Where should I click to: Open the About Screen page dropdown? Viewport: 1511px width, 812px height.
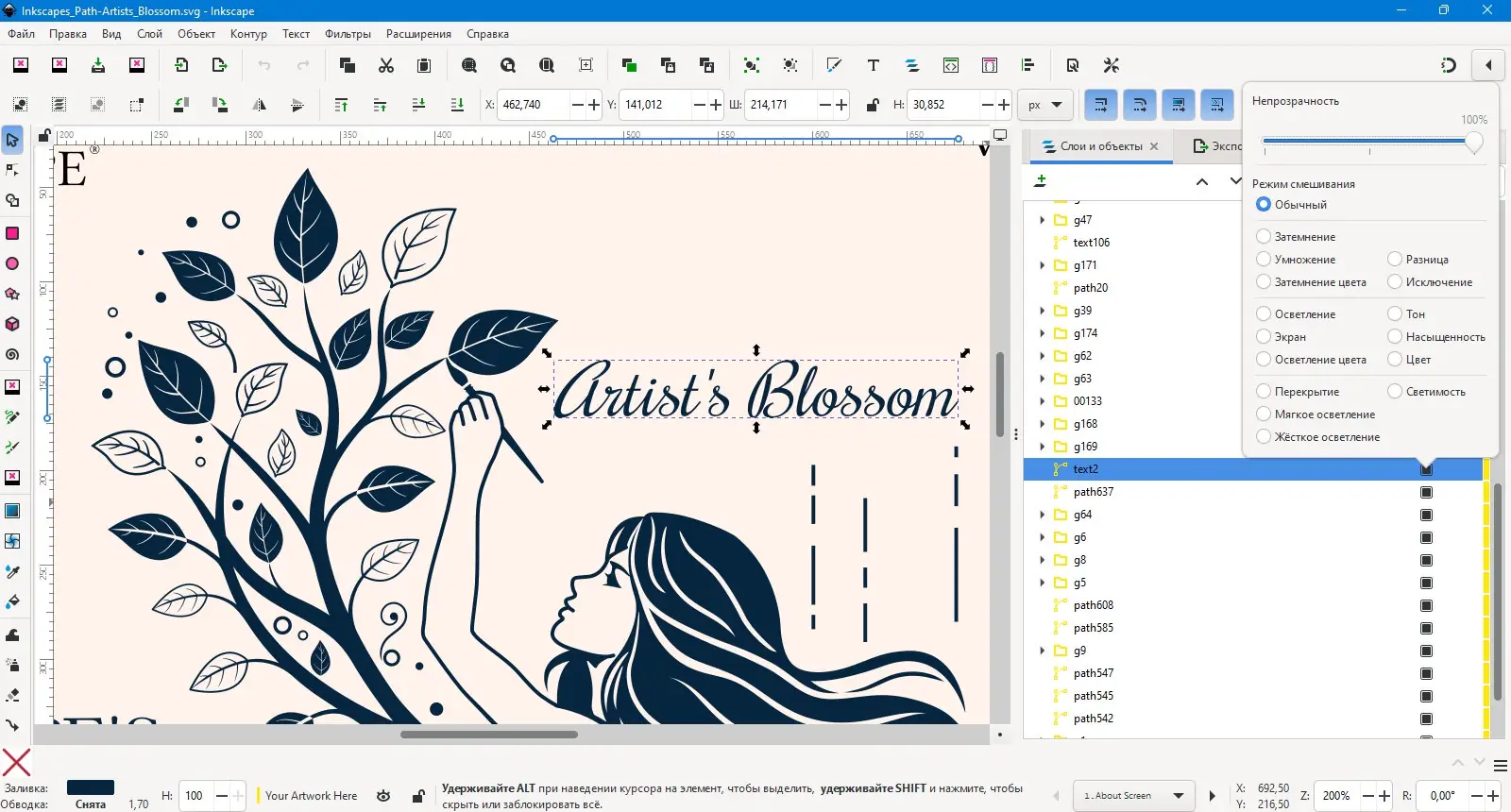(1134, 796)
